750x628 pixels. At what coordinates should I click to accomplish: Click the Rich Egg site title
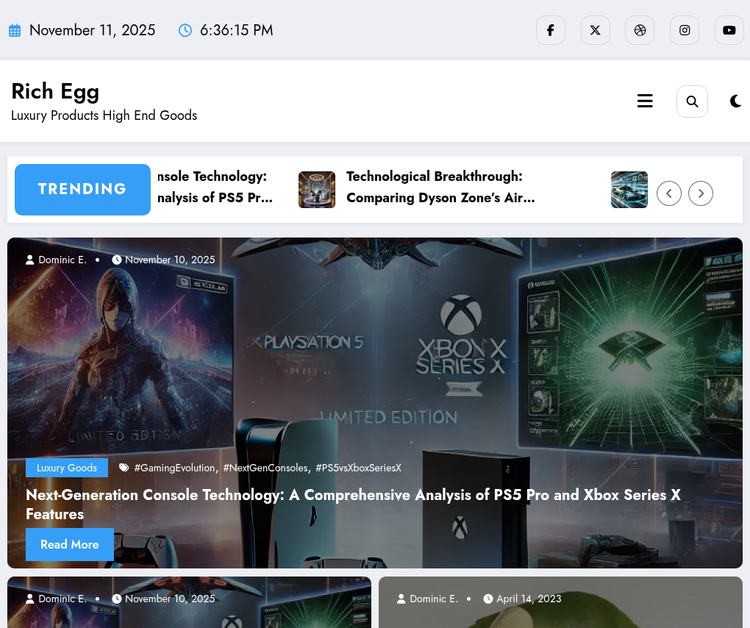click(55, 91)
